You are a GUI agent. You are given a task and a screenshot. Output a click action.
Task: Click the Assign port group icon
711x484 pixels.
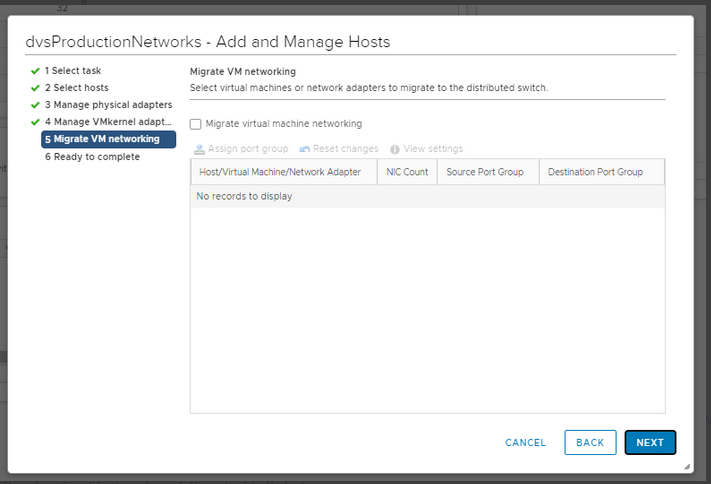[x=199, y=149]
